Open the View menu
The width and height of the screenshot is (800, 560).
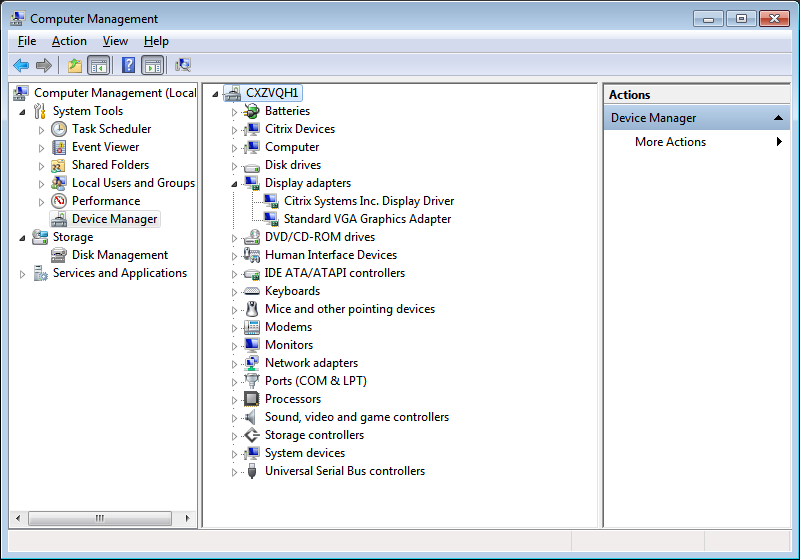(x=115, y=41)
